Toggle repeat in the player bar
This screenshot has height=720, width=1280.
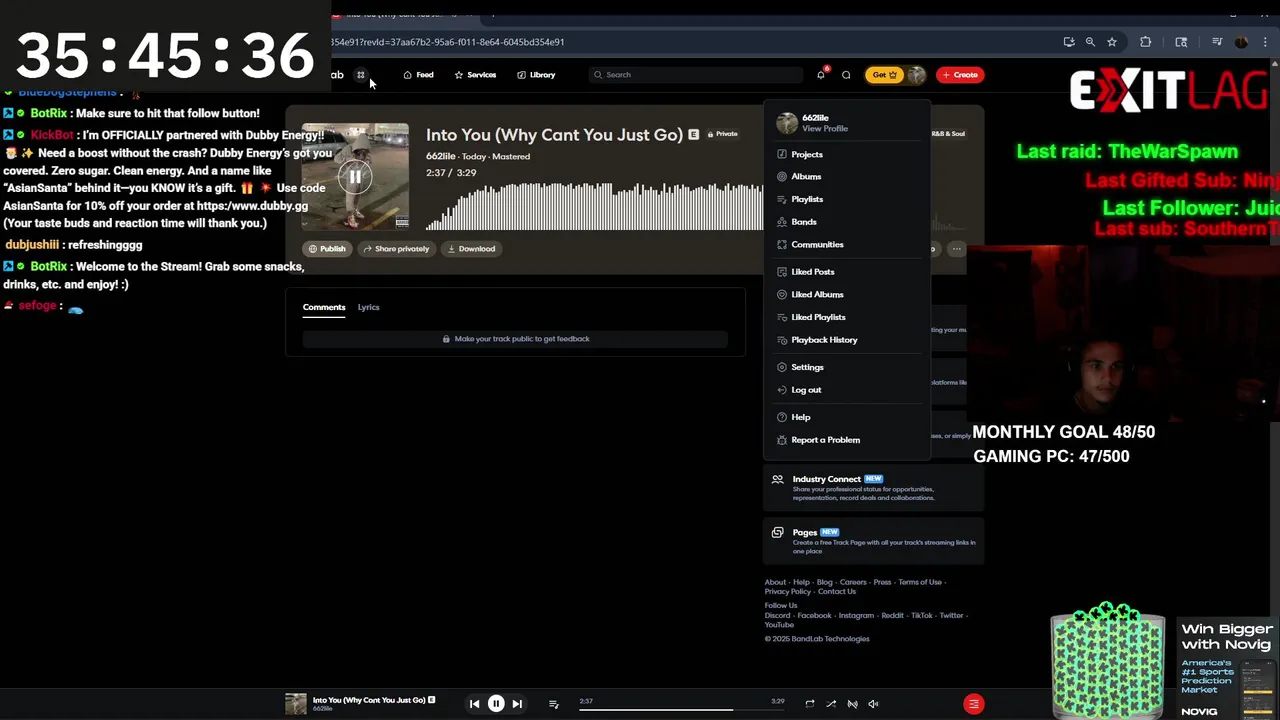click(810, 704)
